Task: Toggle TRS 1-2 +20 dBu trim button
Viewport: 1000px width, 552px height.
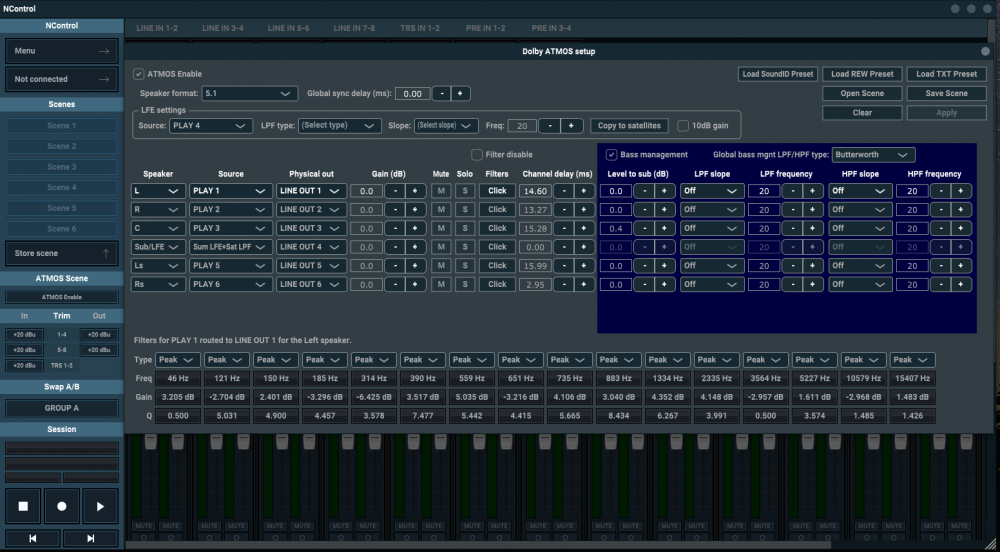Action: point(24,365)
